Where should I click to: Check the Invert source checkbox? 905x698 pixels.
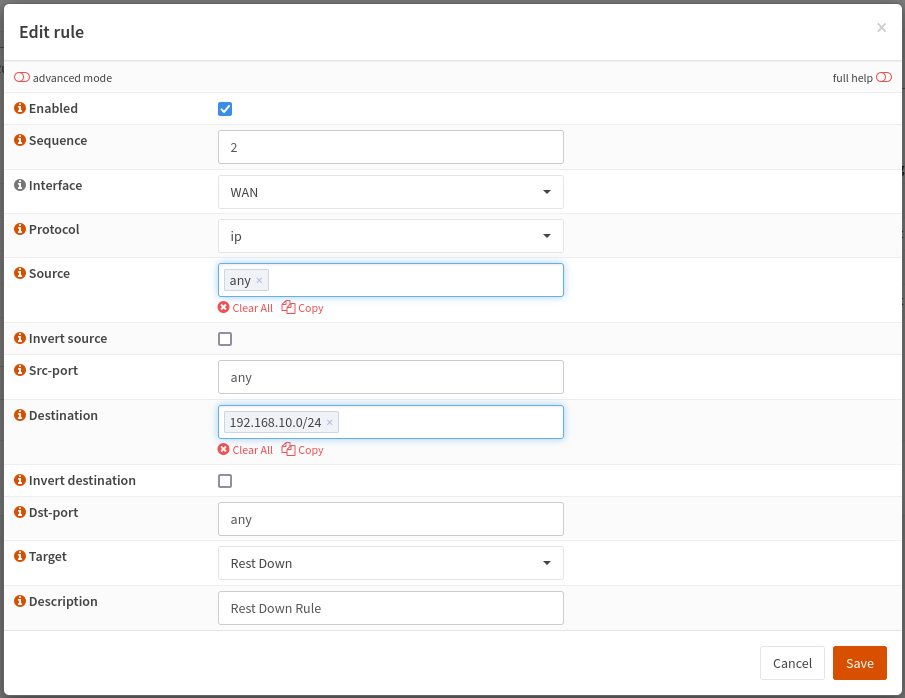(225, 338)
